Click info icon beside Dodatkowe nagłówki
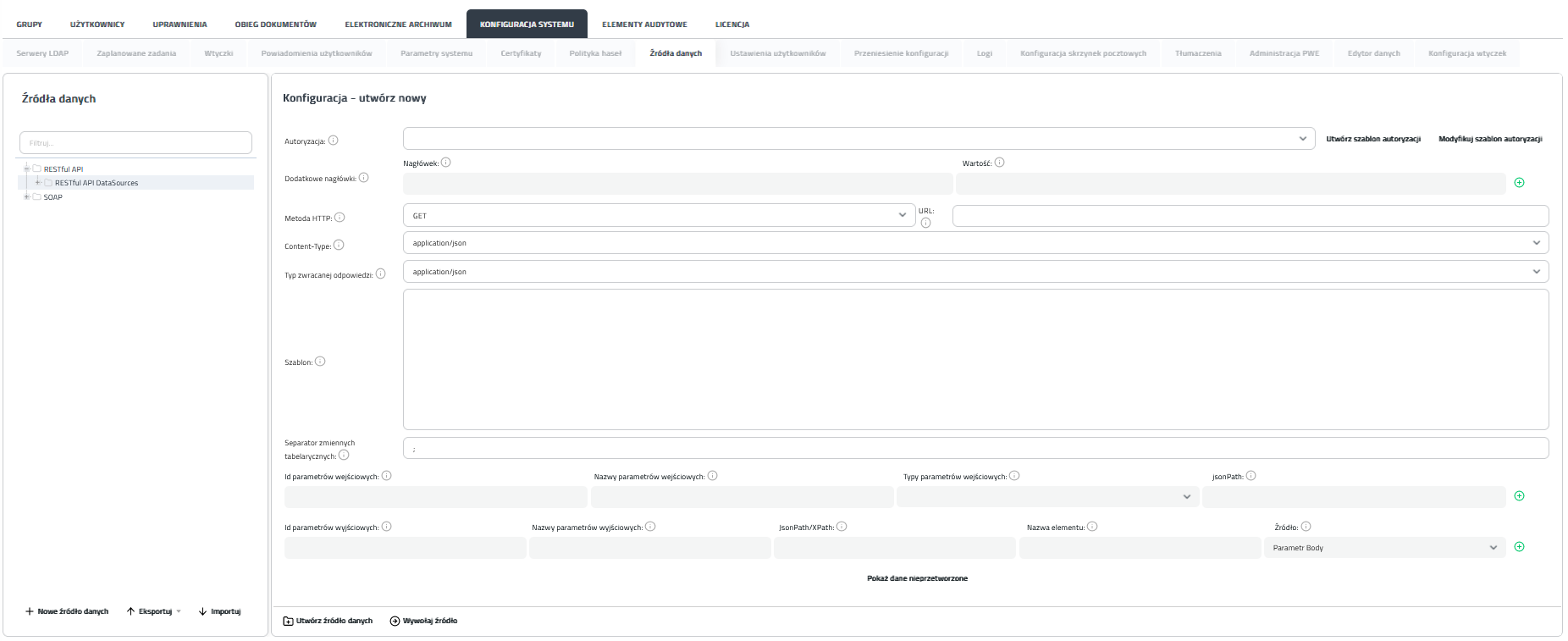 363,178
